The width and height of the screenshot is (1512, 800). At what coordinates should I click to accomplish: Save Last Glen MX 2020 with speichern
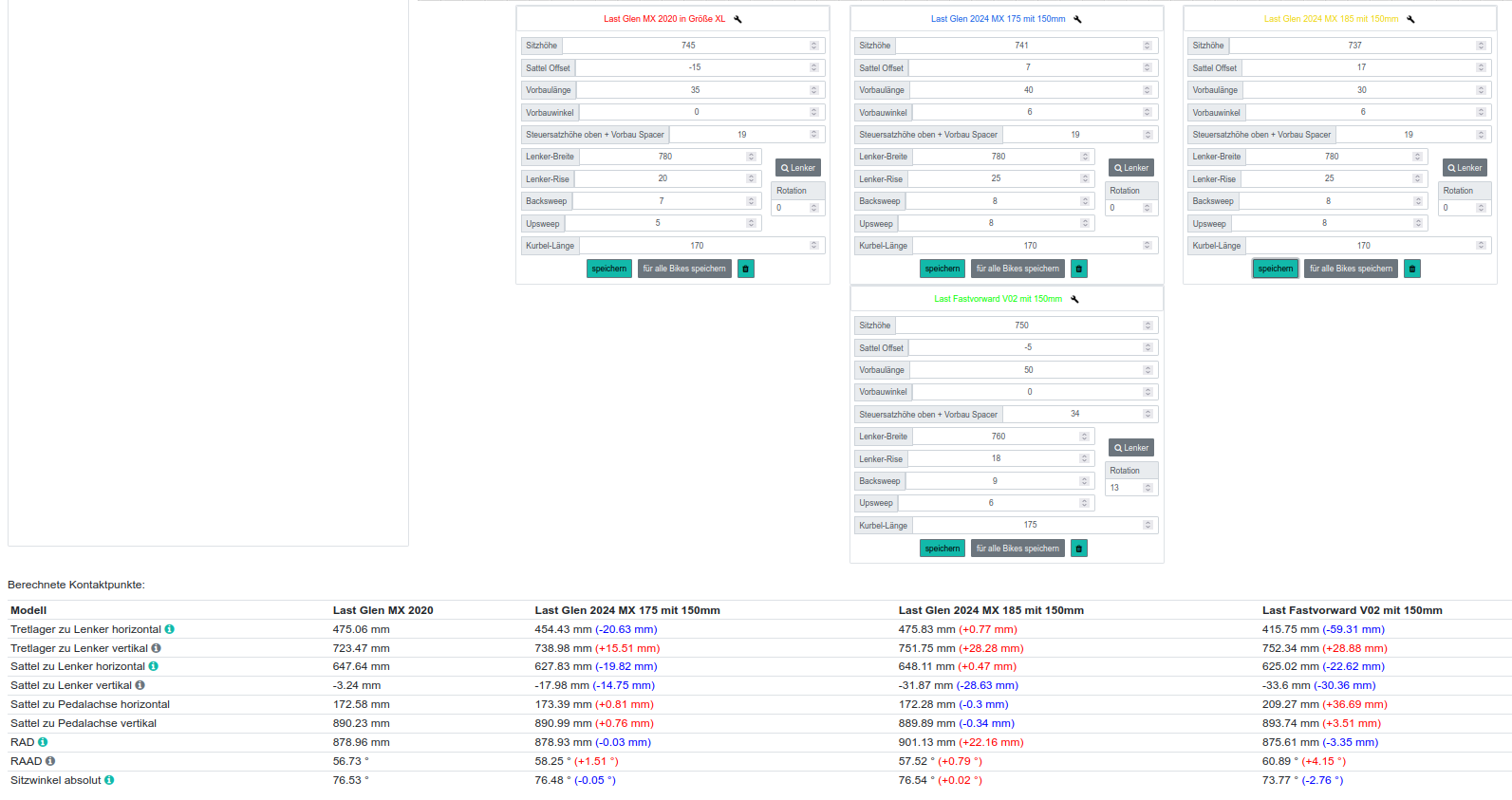(609, 269)
